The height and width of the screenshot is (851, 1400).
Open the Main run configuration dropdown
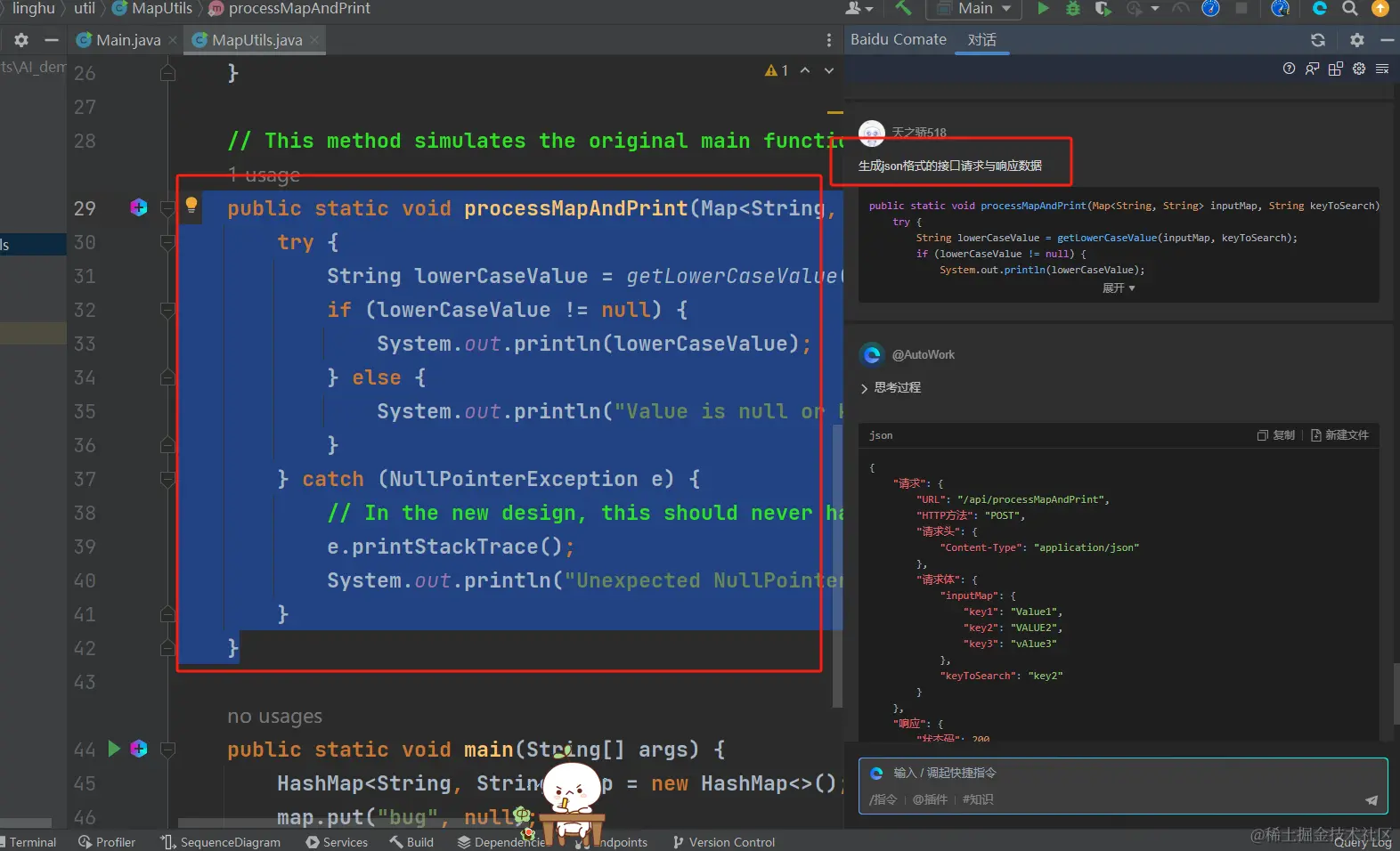(974, 8)
